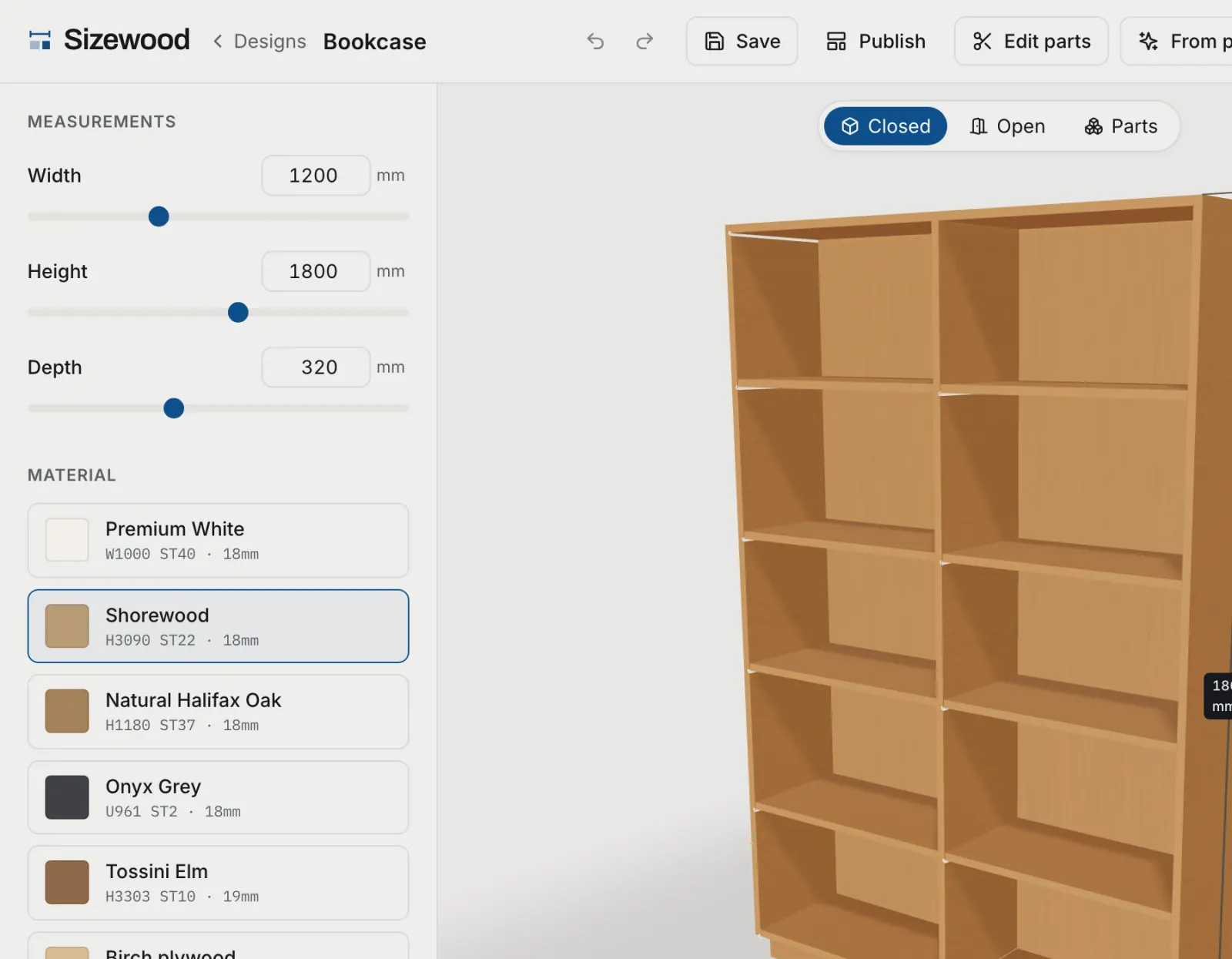Select Tossini Elm material
1232x959 pixels.
218,883
